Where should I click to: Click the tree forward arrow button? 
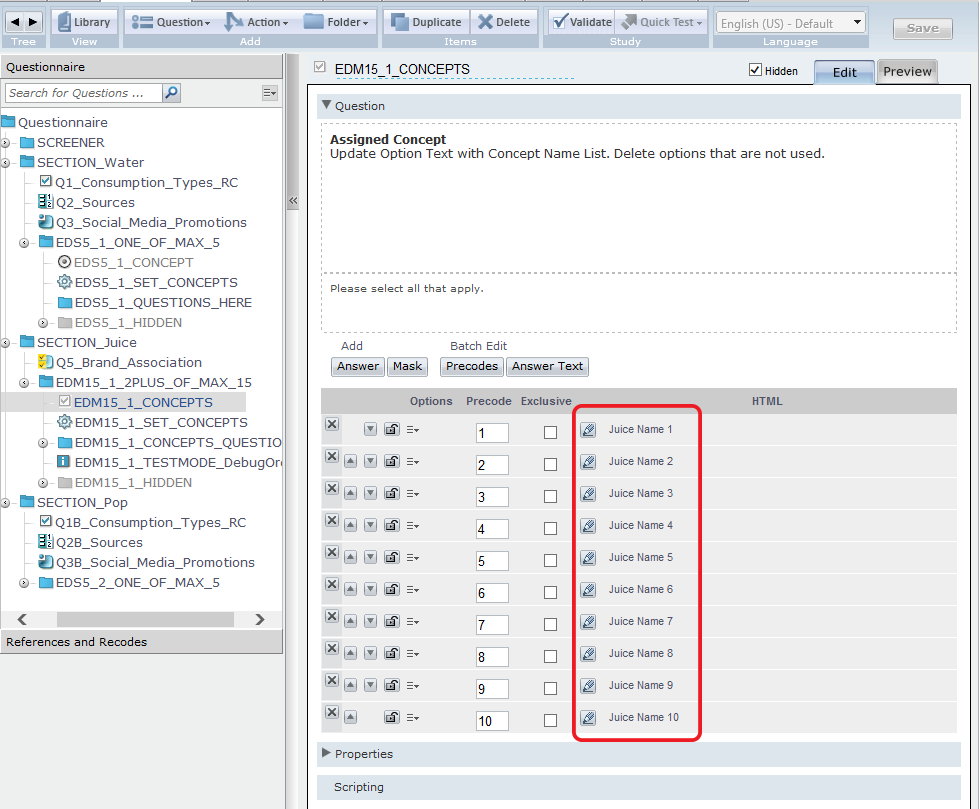[33, 22]
